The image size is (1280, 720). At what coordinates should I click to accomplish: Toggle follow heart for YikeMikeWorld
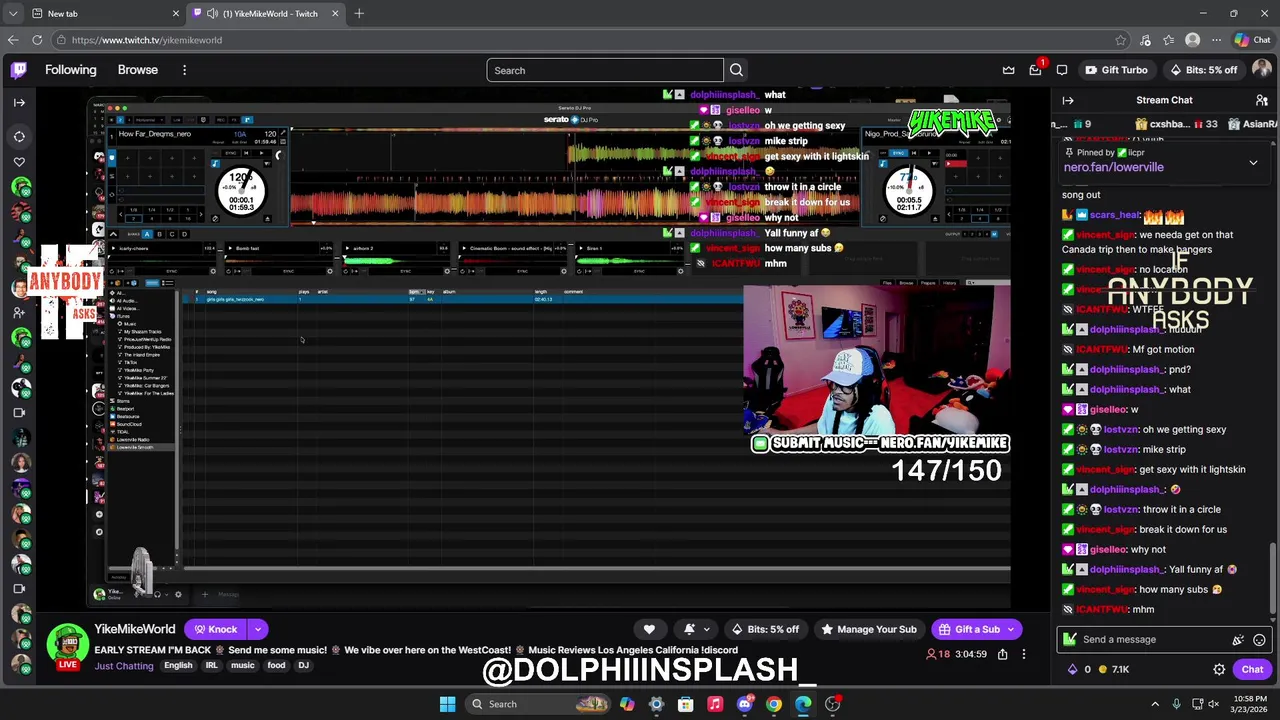click(x=649, y=629)
